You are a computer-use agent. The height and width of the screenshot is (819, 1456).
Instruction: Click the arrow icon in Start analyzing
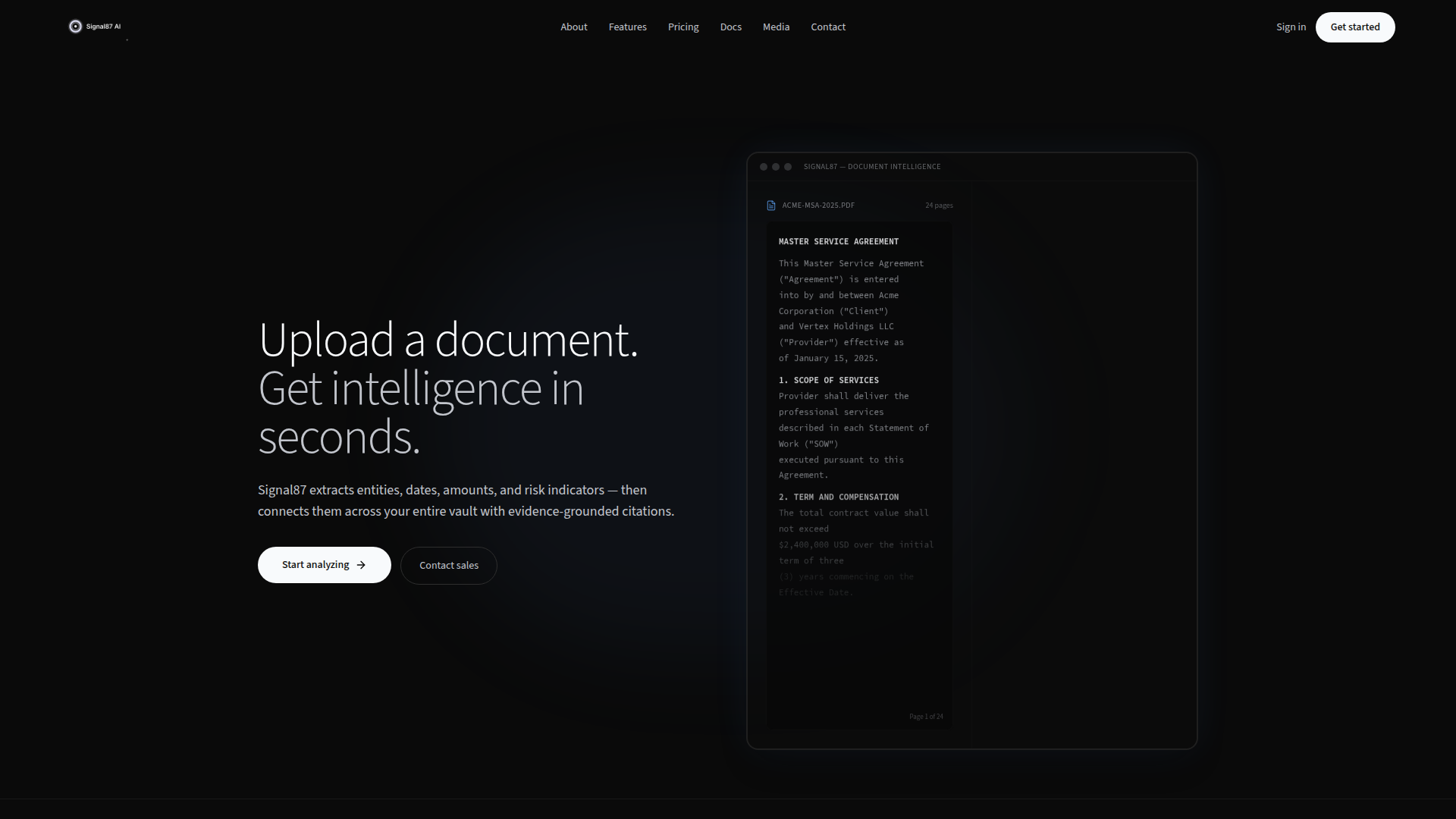point(361,565)
